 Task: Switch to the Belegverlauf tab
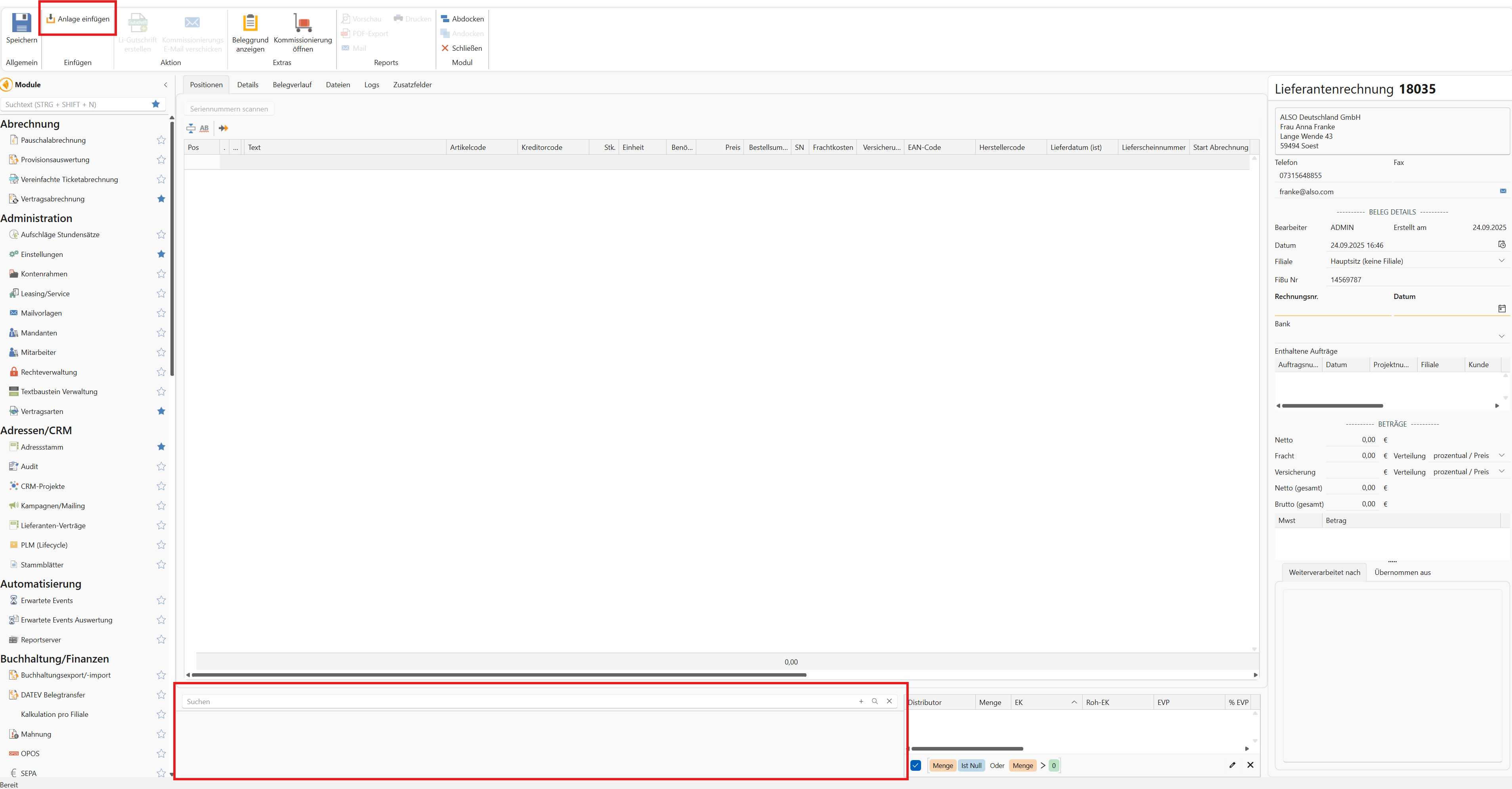(292, 84)
